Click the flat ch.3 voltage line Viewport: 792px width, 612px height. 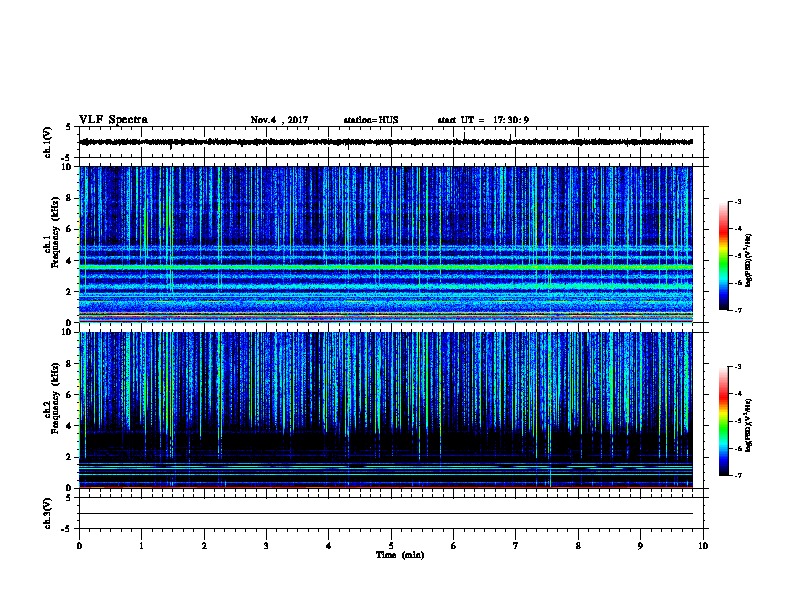386,514
